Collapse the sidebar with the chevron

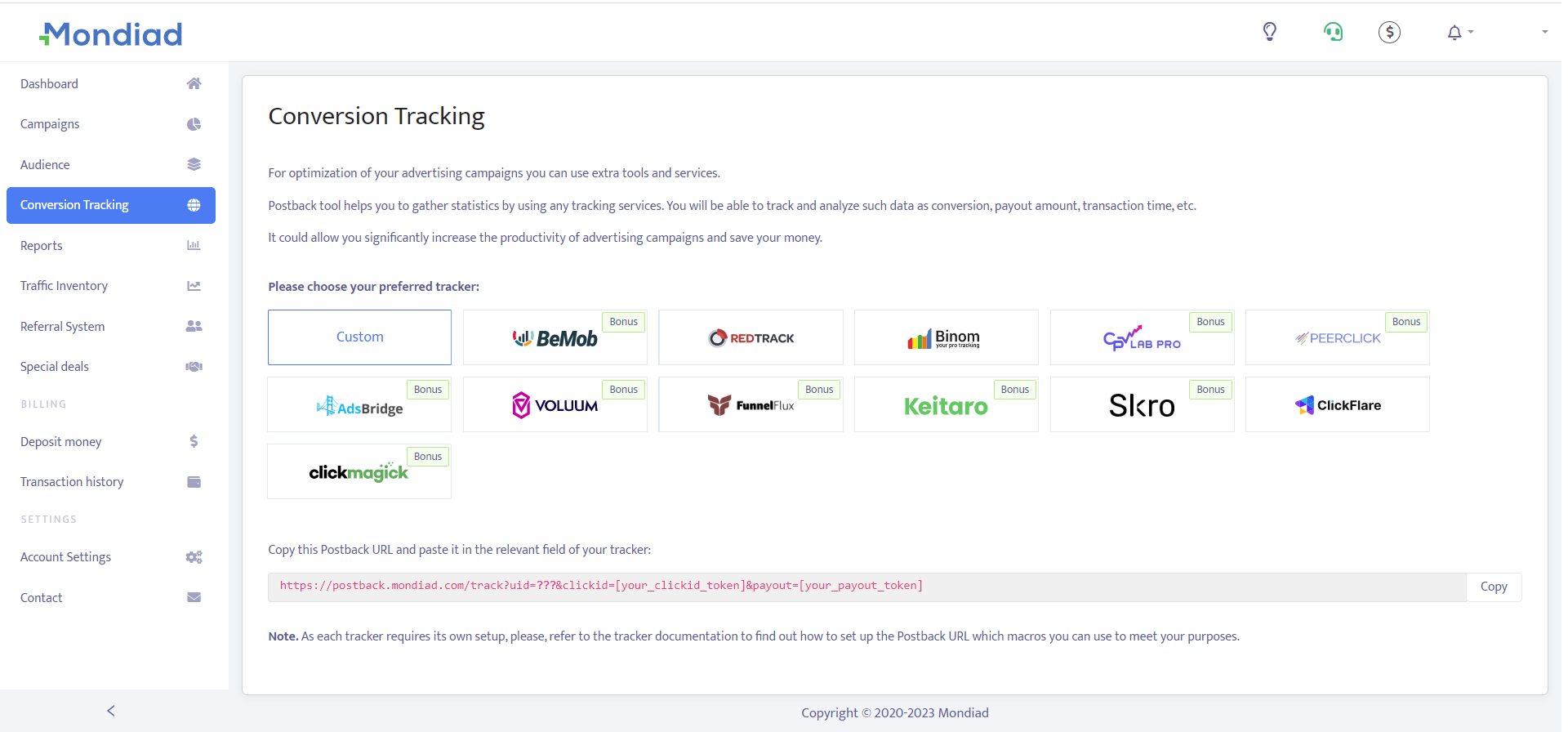(x=111, y=711)
